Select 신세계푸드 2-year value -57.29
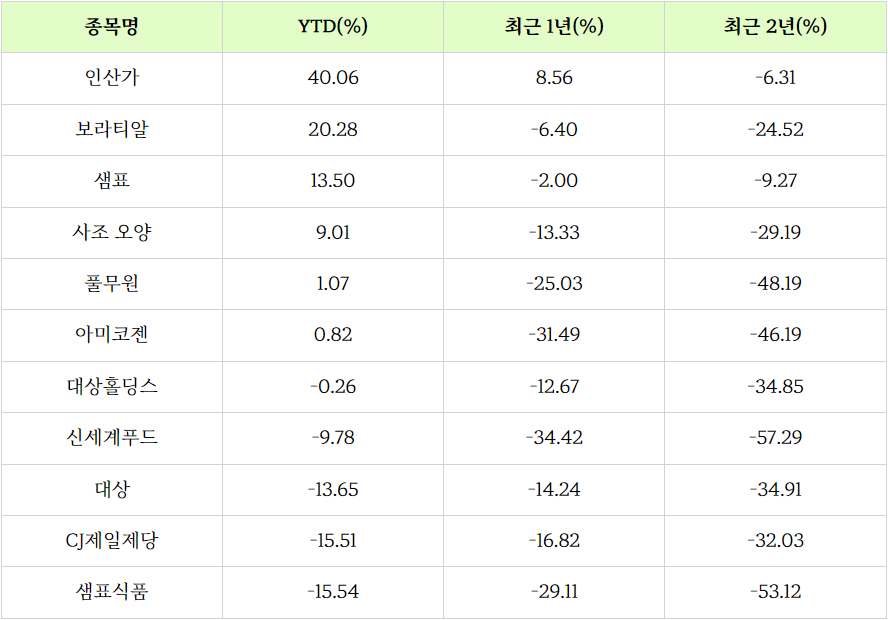This screenshot has height=620, width=888. tap(775, 438)
